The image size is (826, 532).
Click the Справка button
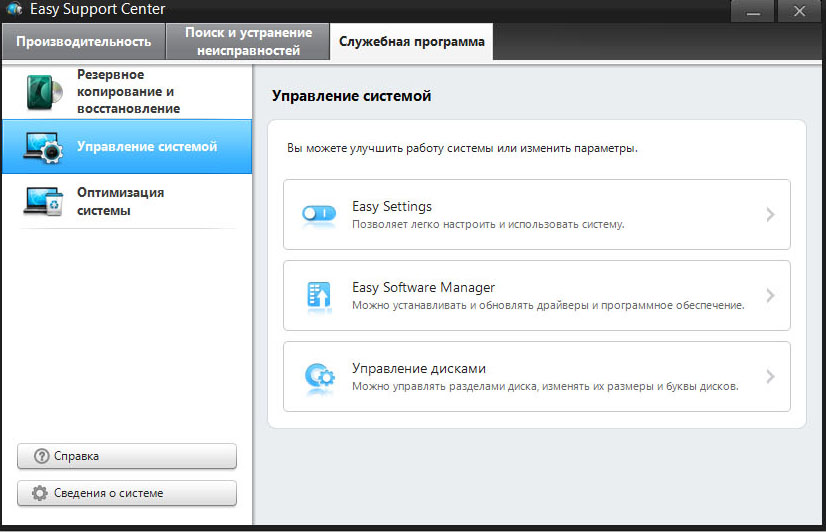(127, 456)
